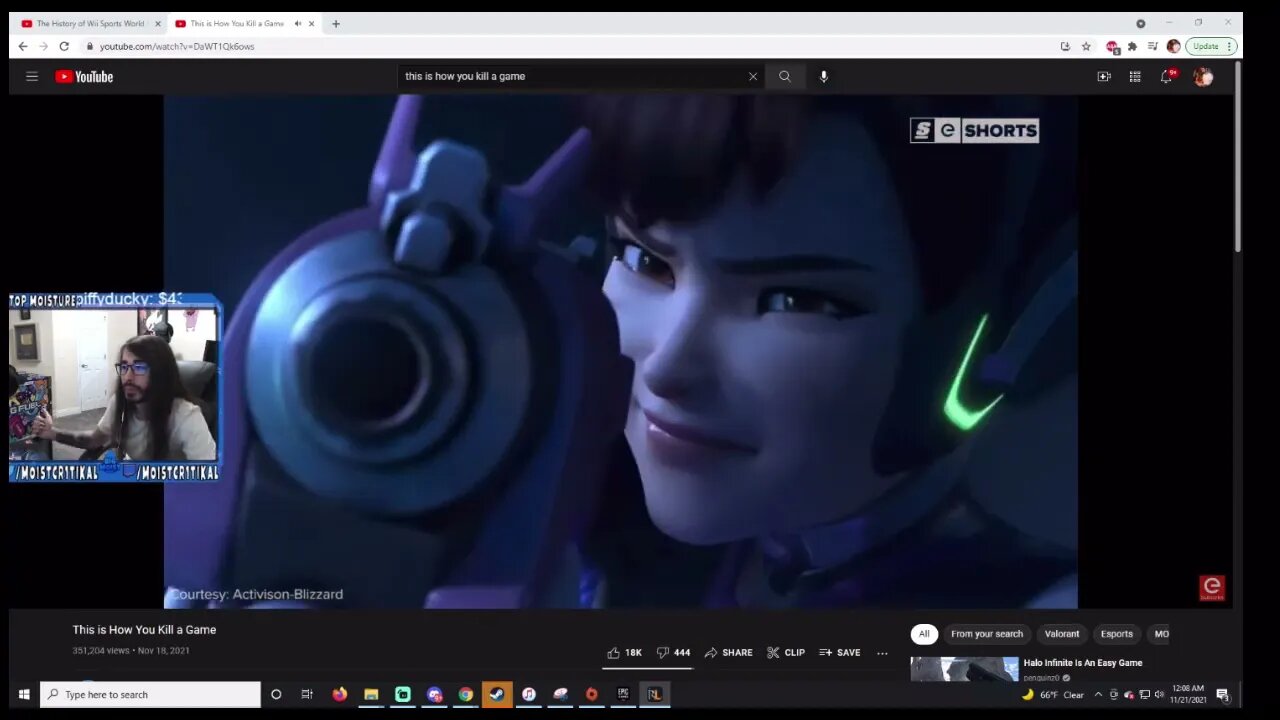
Task: Open the YouTube notifications bell
Action: [1166, 76]
